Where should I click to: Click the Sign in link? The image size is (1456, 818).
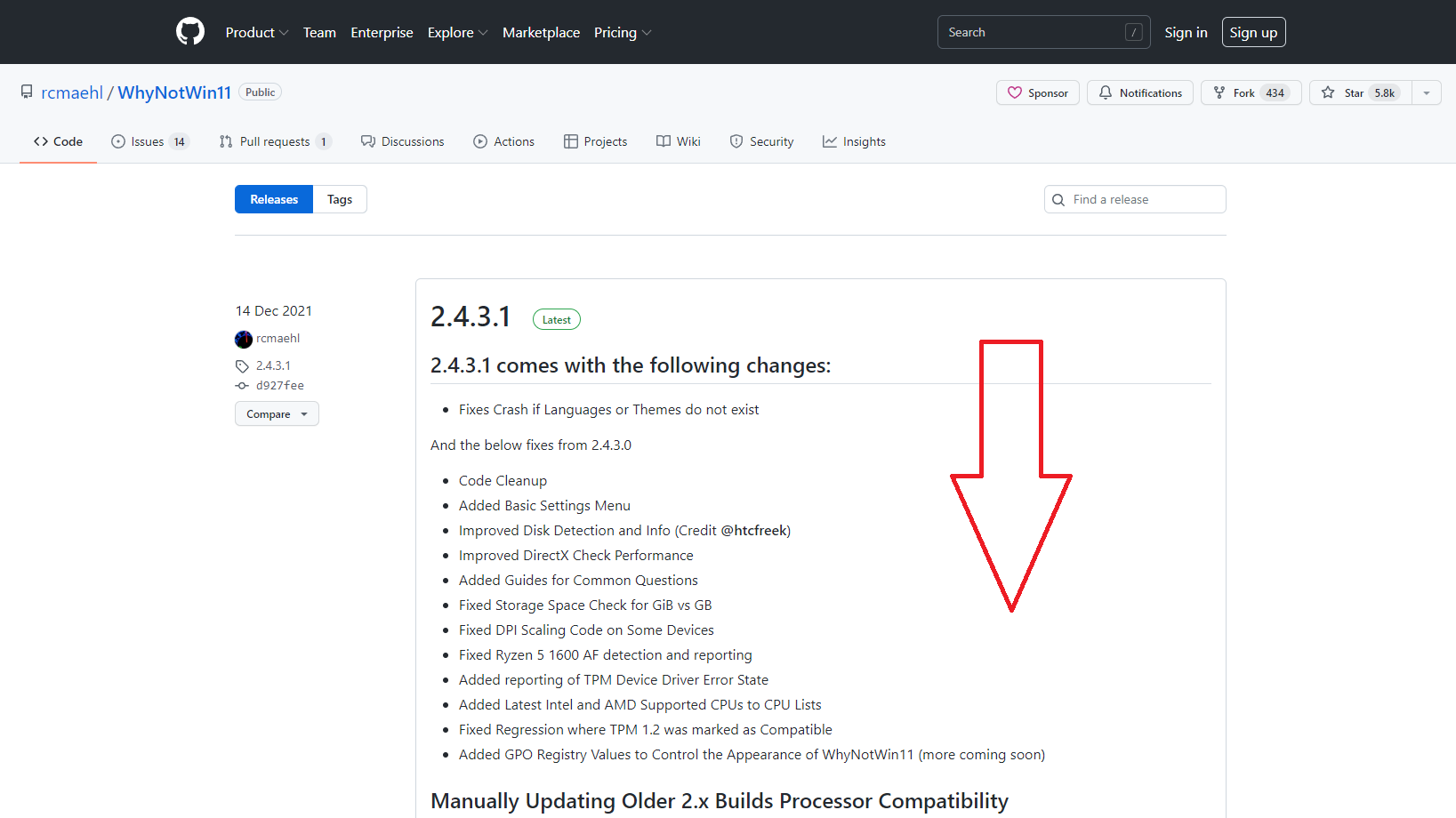pyautogui.click(x=1186, y=32)
